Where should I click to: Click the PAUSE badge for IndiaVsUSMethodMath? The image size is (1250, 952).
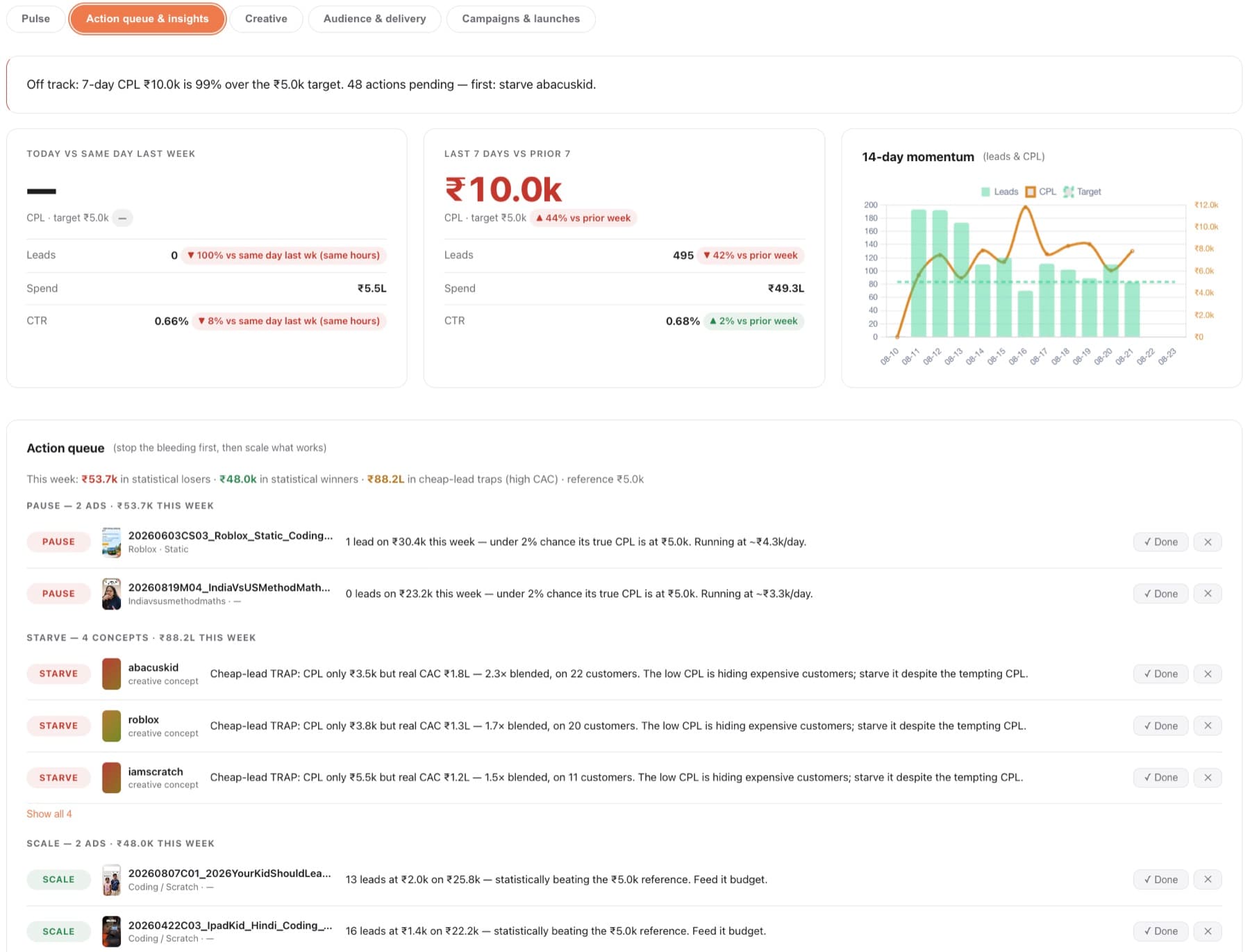(x=58, y=594)
